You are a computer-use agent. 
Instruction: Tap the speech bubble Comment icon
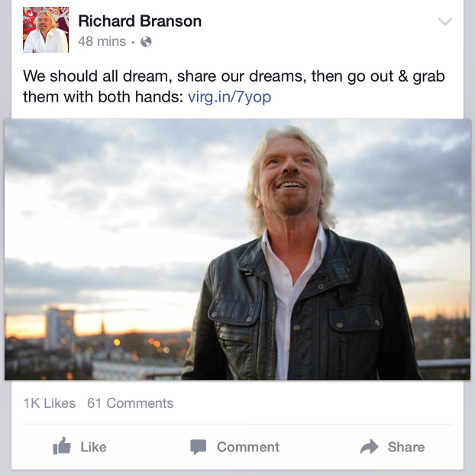pos(198,447)
